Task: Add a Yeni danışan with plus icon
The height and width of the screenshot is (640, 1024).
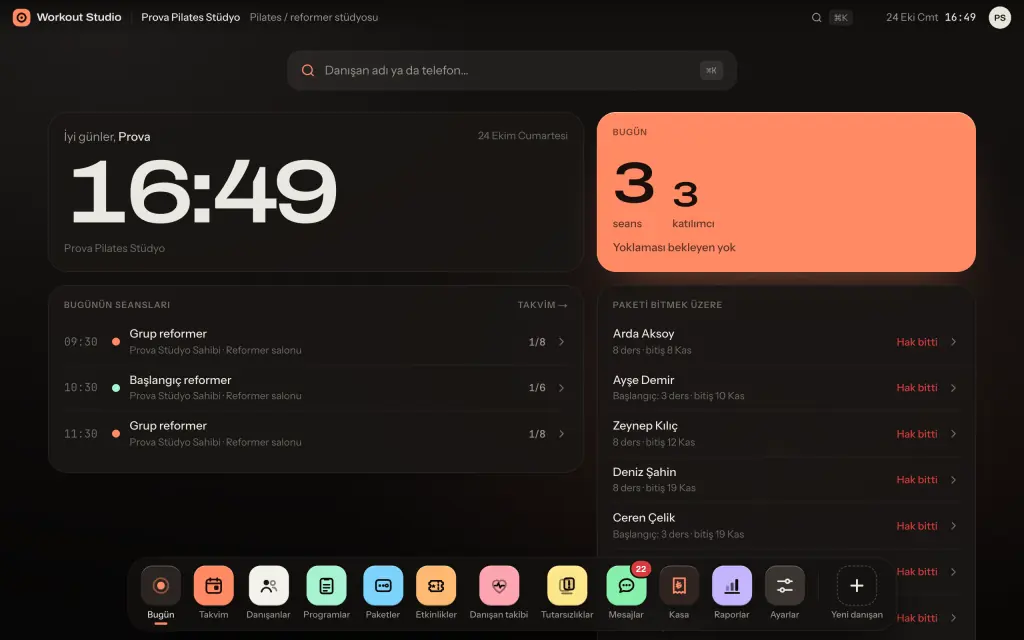Action: click(857, 586)
